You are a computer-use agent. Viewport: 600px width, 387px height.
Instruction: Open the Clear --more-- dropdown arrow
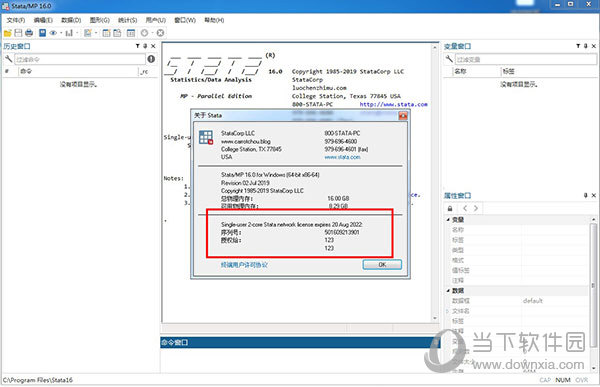[152, 33]
